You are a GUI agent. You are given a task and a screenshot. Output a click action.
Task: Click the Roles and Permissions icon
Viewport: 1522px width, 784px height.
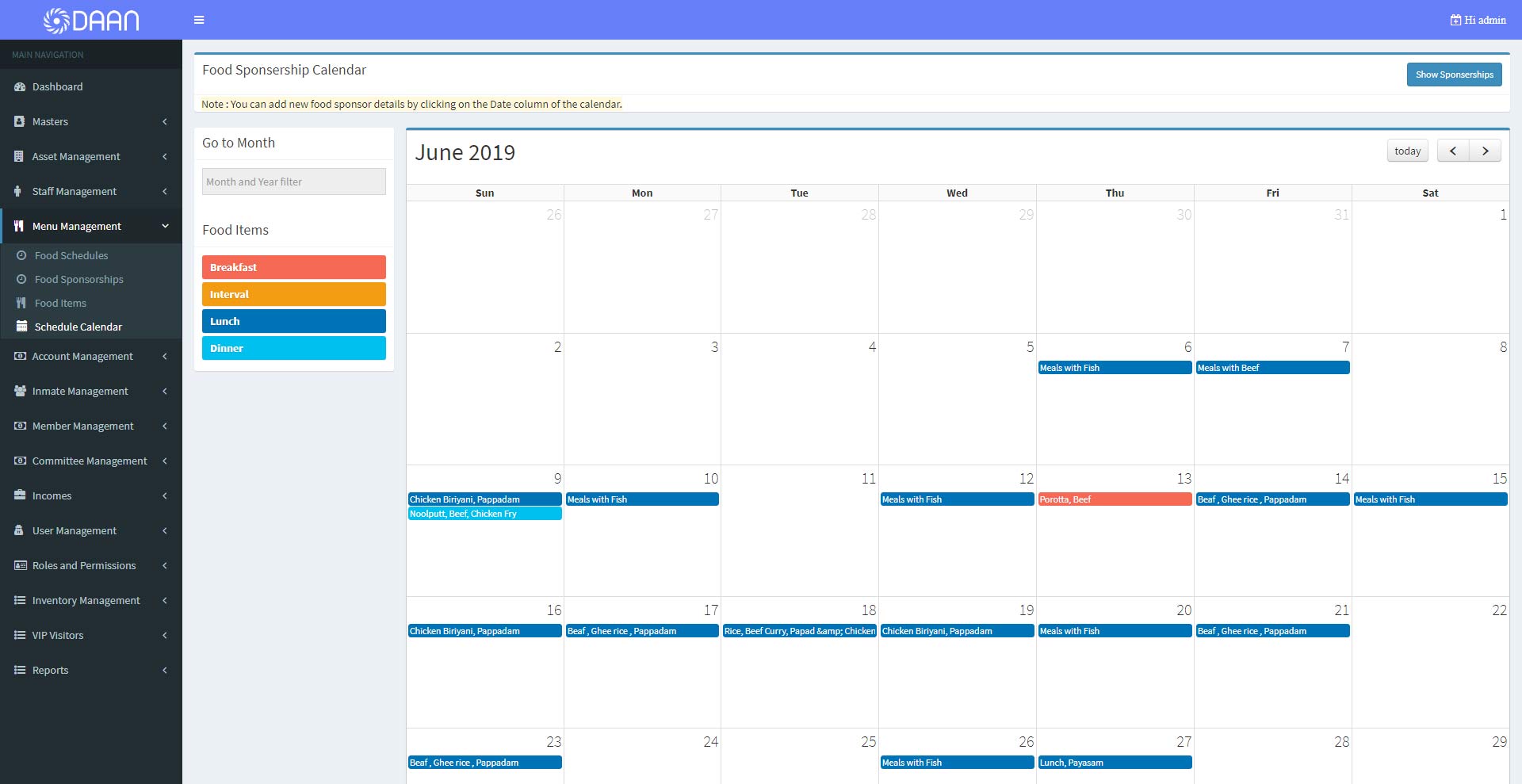pos(21,565)
